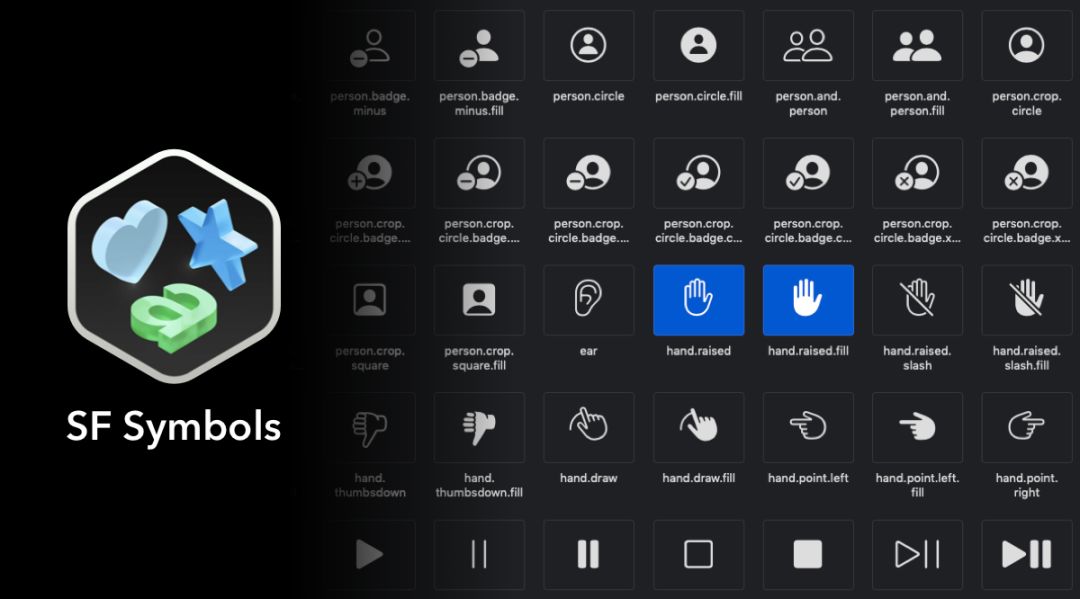
Task: Click the SF Symbols app logo
Action: (x=174, y=266)
